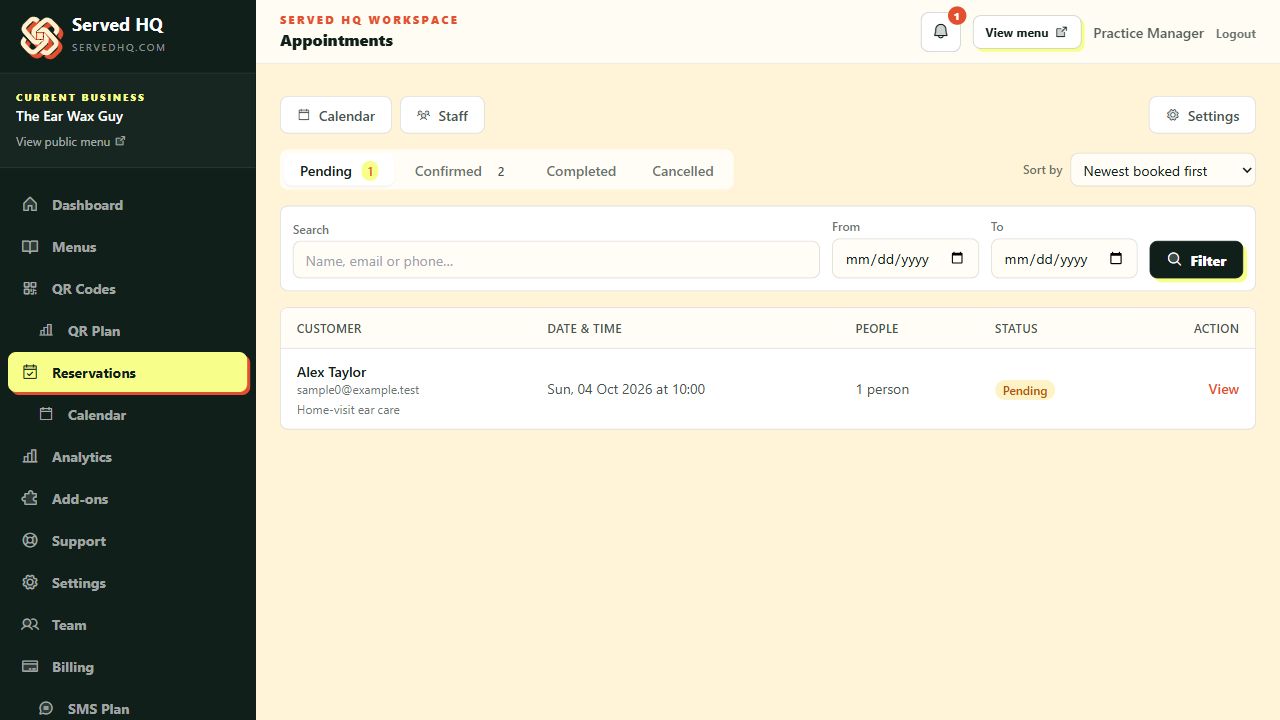The image size is (1280, 720).
Task: Switch to the Cancelled tab
Action: point(683,171)
